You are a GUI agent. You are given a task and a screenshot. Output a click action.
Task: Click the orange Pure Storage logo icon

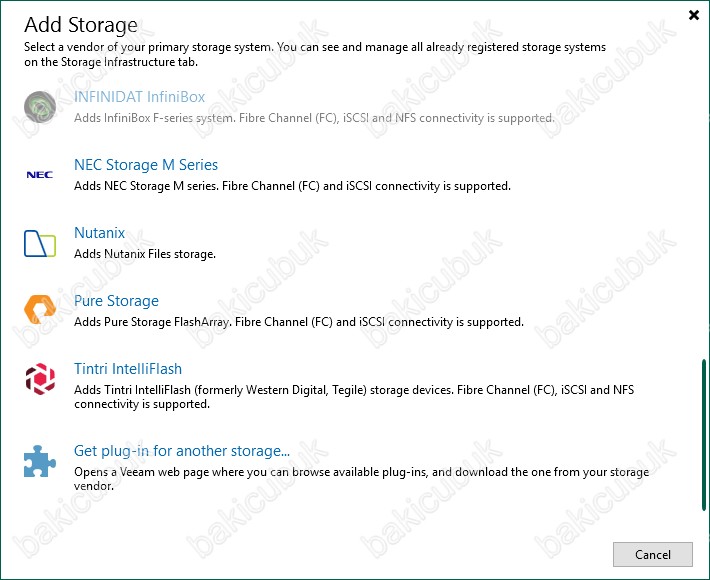(40, 310)
